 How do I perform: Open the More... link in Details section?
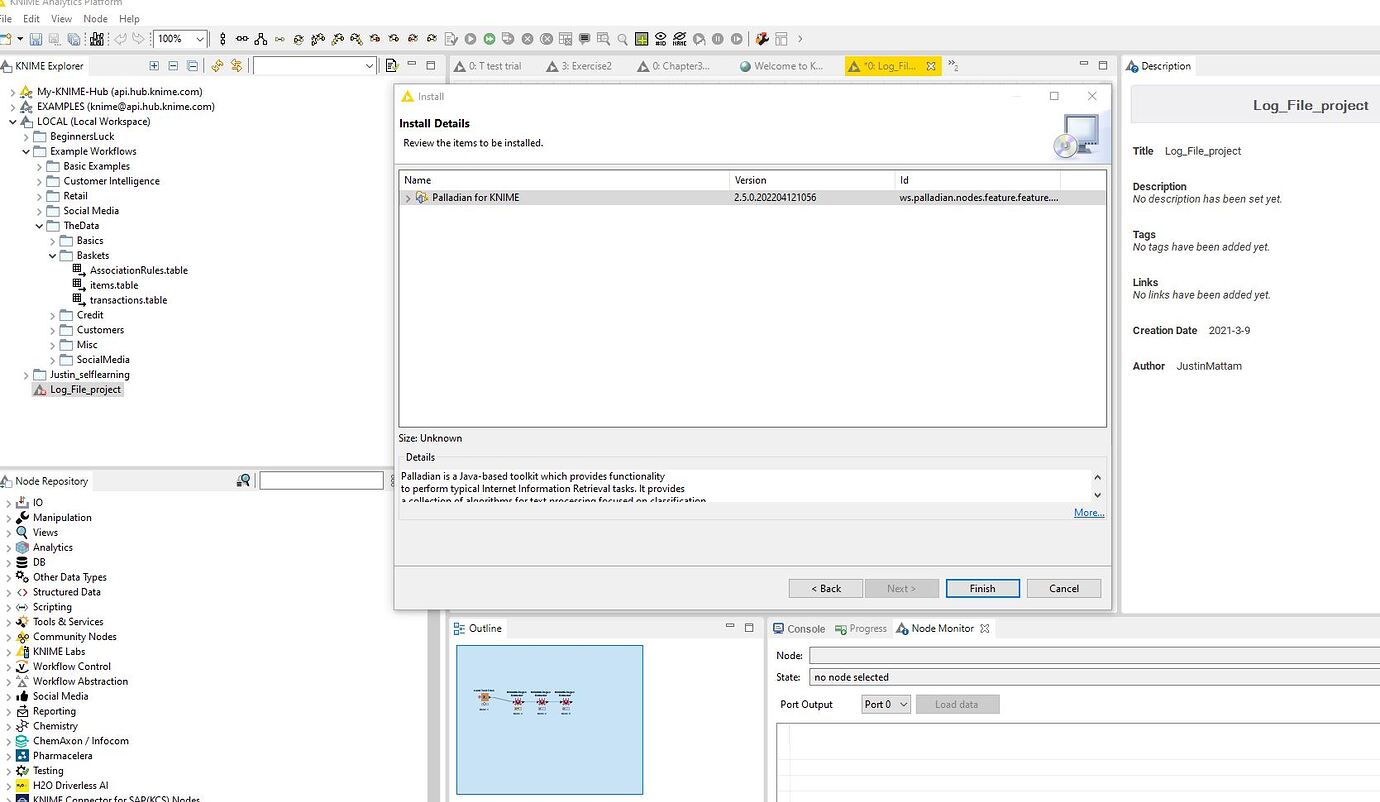tap(1088, 513)
